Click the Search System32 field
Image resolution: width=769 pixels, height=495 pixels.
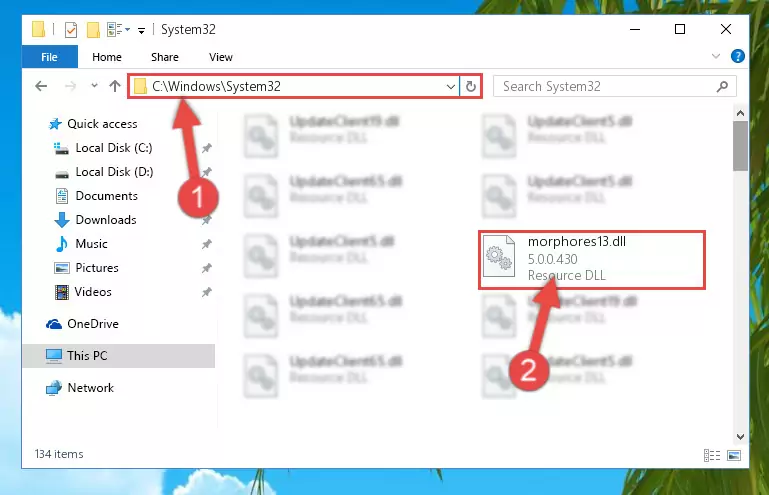click(614, 86)
